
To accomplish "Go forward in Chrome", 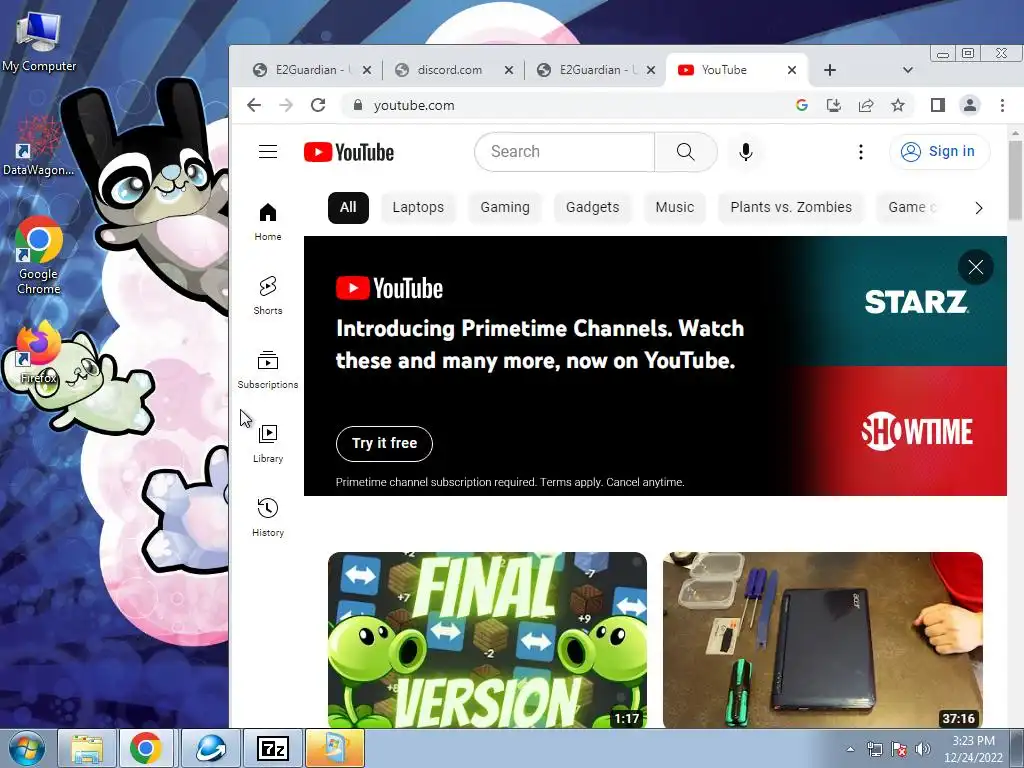I will click(x=286, y=105).
